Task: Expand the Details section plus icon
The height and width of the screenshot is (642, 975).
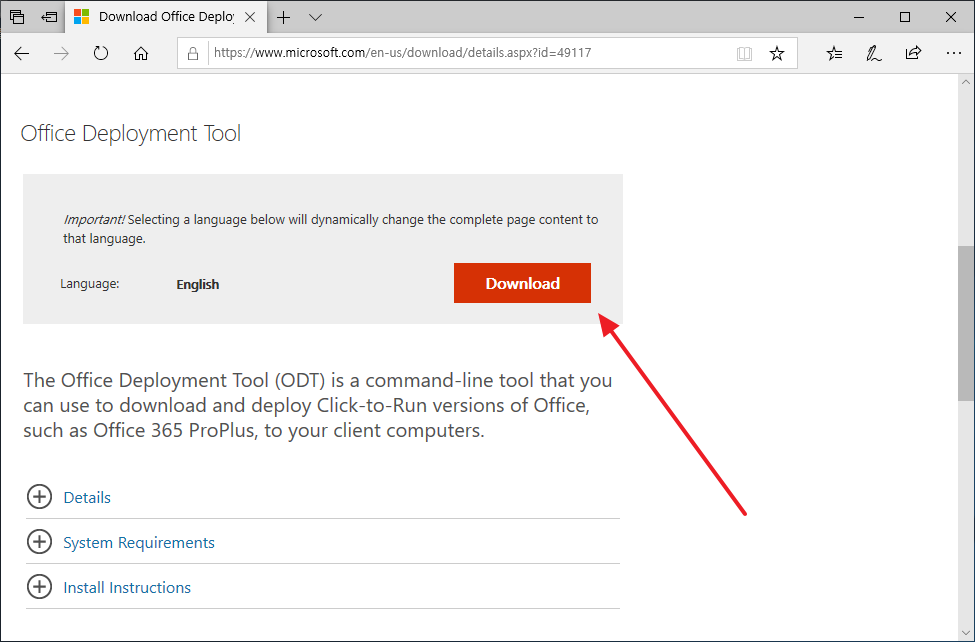Action: (39, 496)
